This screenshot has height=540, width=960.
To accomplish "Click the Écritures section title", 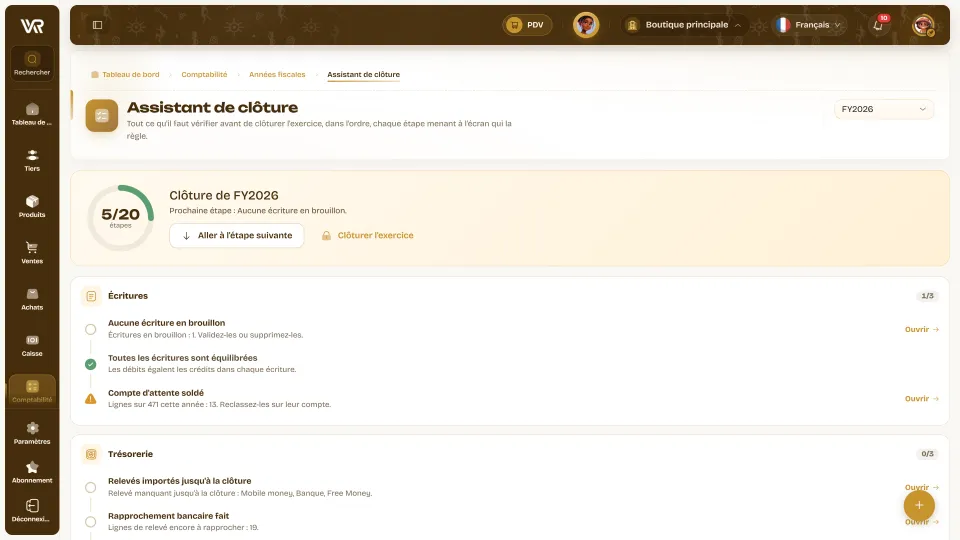I will point(128,296).
